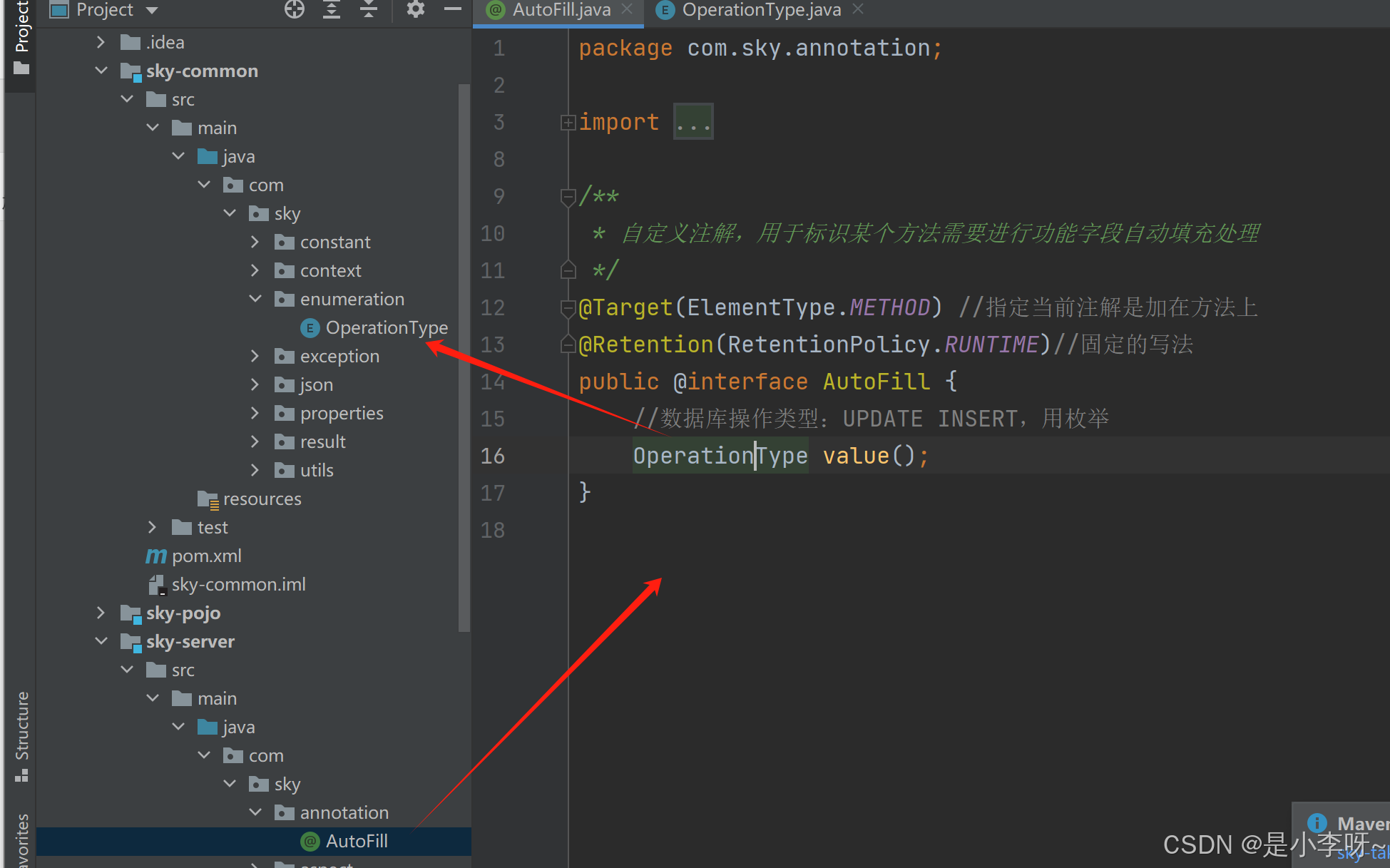This screenshot has width=1390, height=868.
Task: Collapse the enumeration folder
Action: pos(255,299)
